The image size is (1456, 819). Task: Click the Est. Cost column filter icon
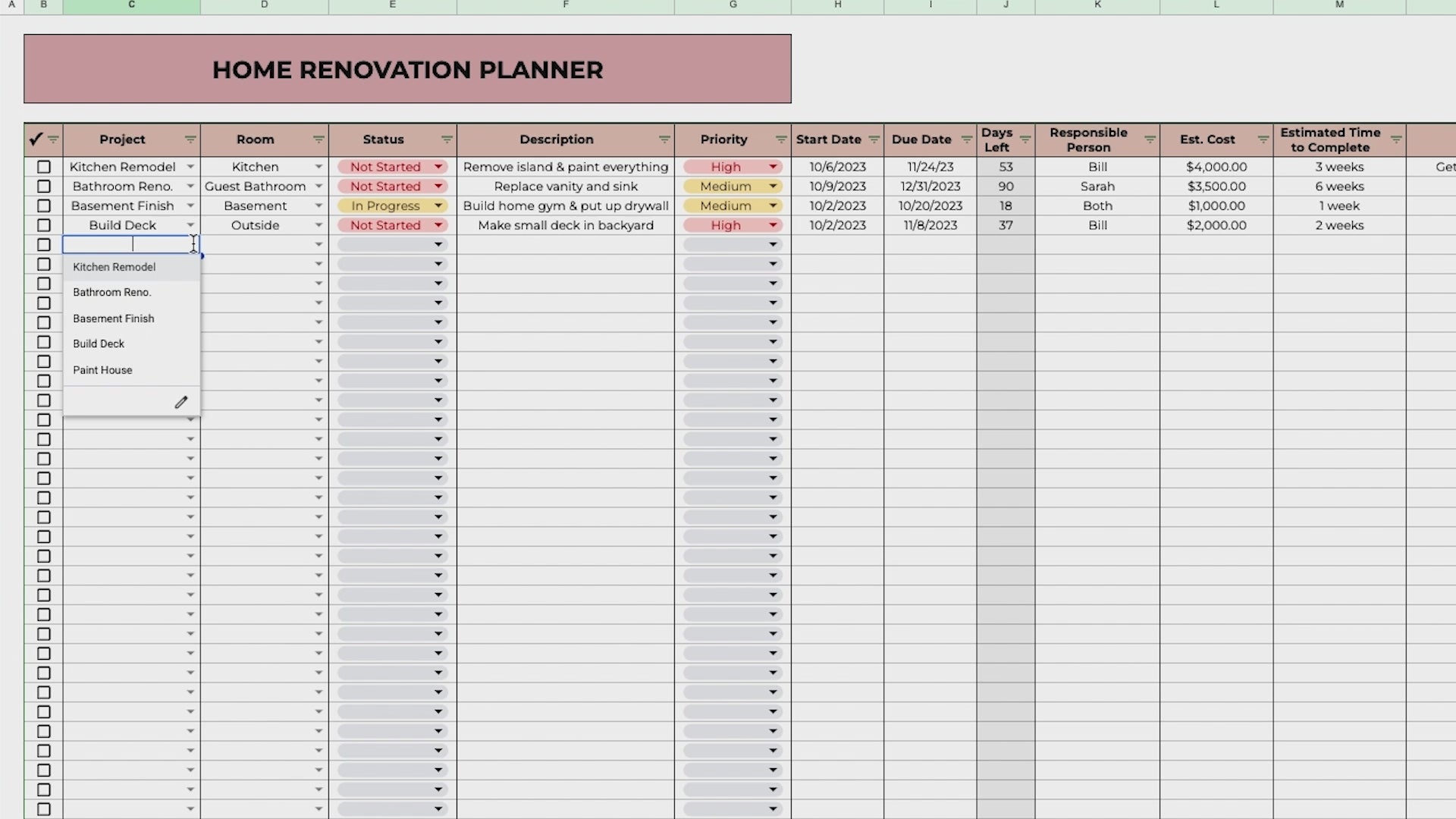(1263, 140)
